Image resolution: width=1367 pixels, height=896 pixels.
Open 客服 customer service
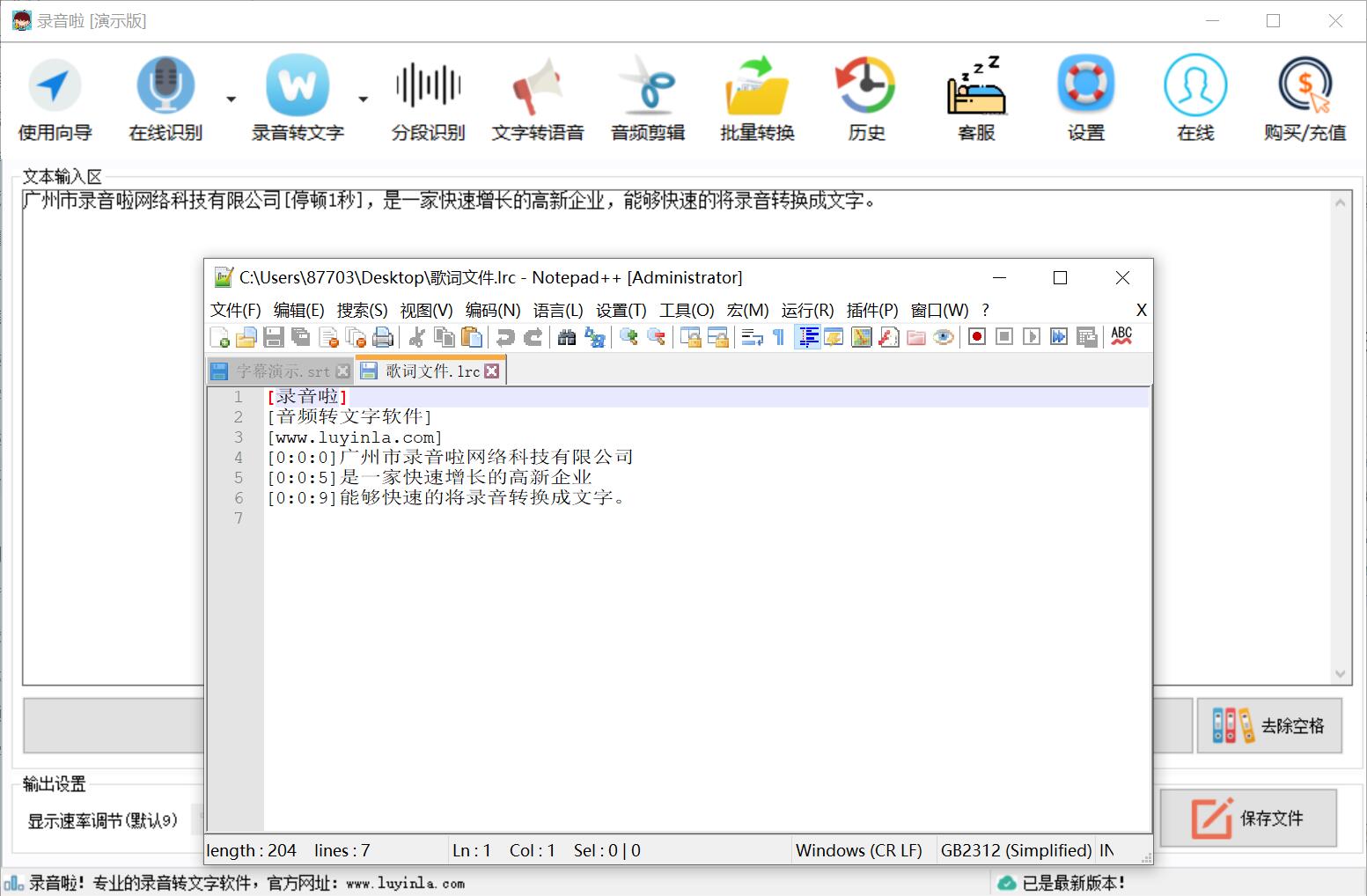pos(976,99)
